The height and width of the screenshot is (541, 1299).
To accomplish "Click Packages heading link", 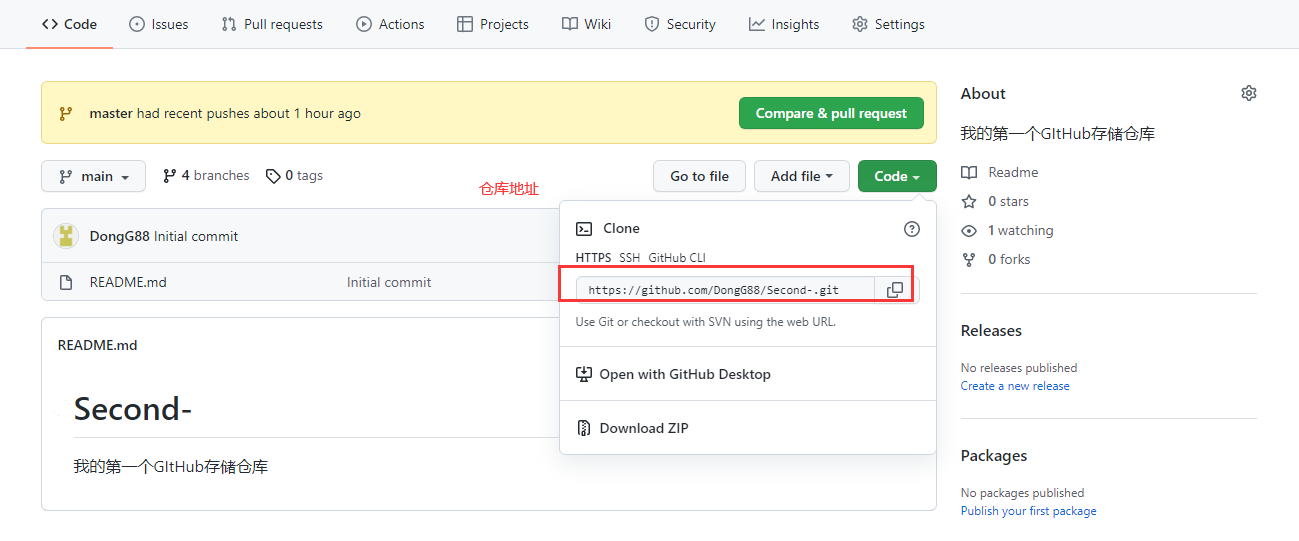I will (994, 455).
